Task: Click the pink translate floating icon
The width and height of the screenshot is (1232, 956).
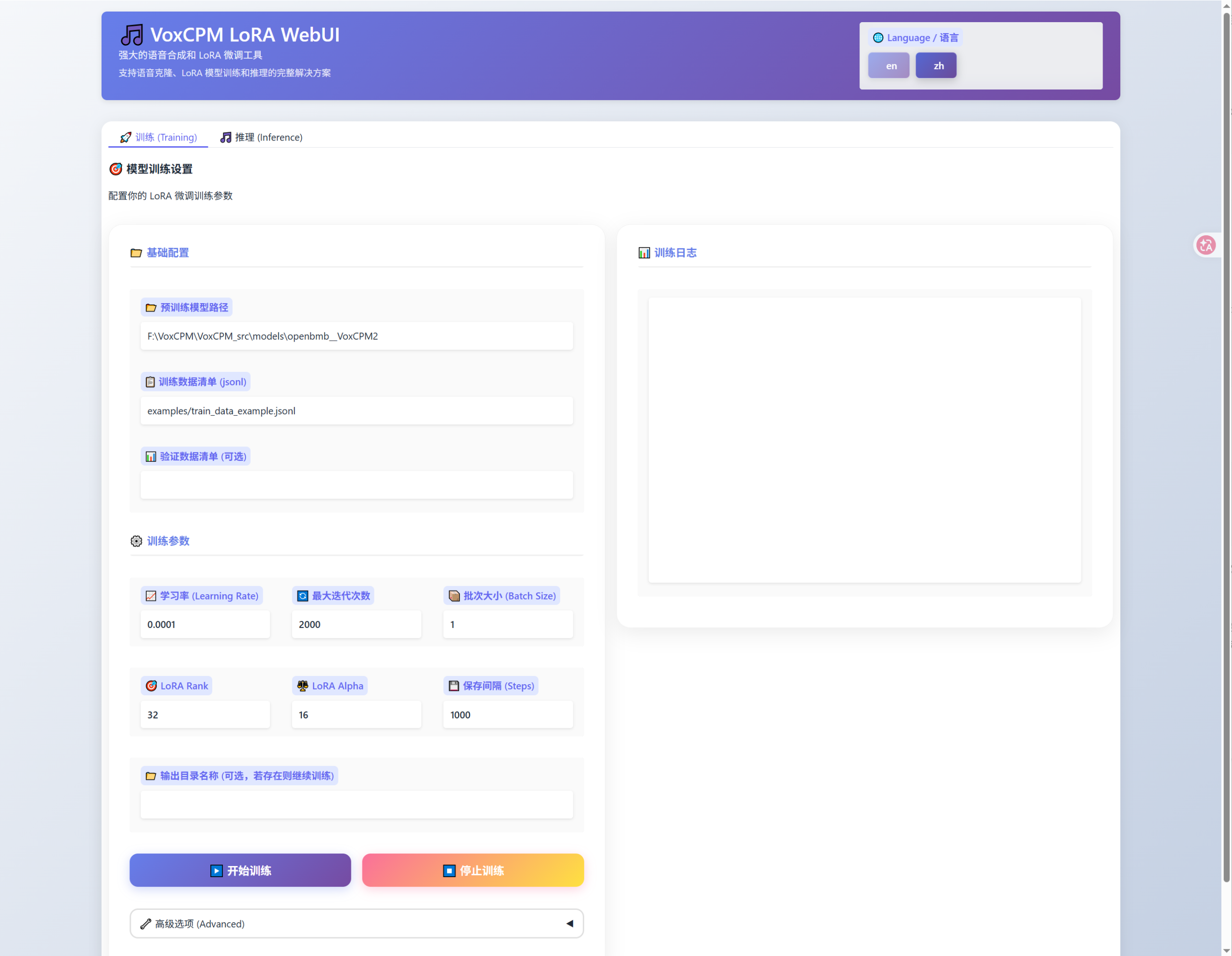Action: 1206,245
